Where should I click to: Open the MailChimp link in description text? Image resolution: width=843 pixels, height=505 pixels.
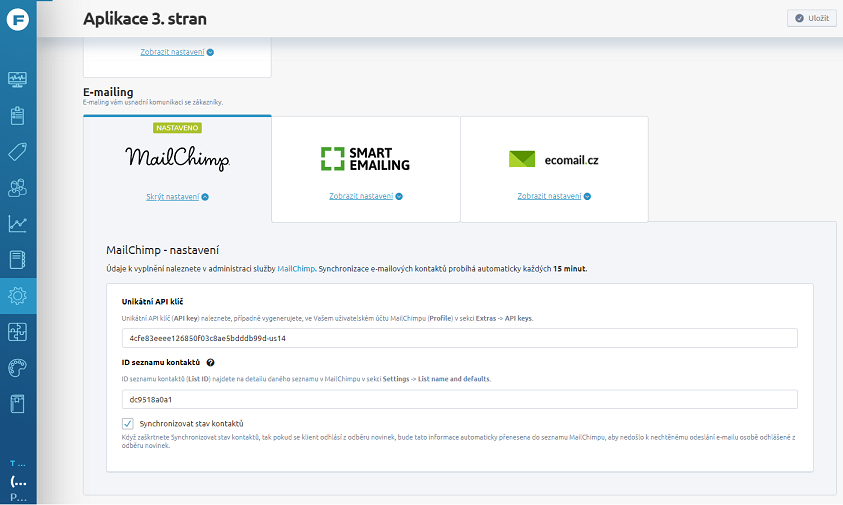click(296, 269)
